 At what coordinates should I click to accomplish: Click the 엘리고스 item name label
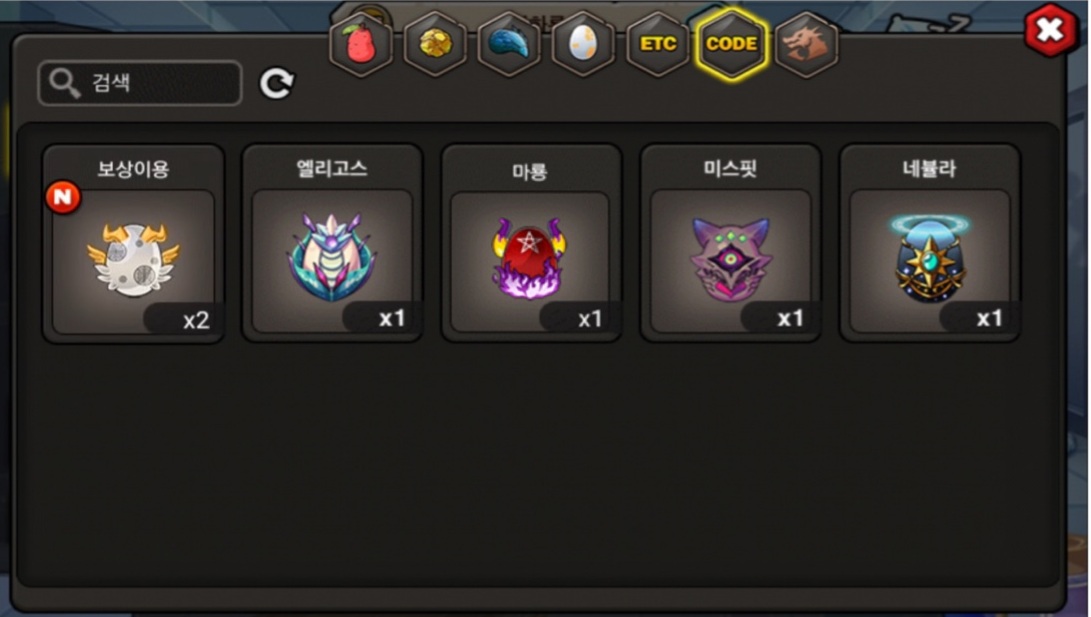(332, 168)
